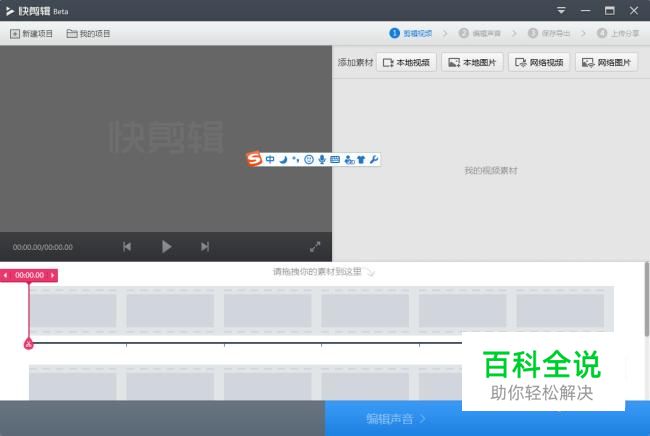
Task: Toggle the half-width moon icon on the IME bar
Action: click(283, 160)
